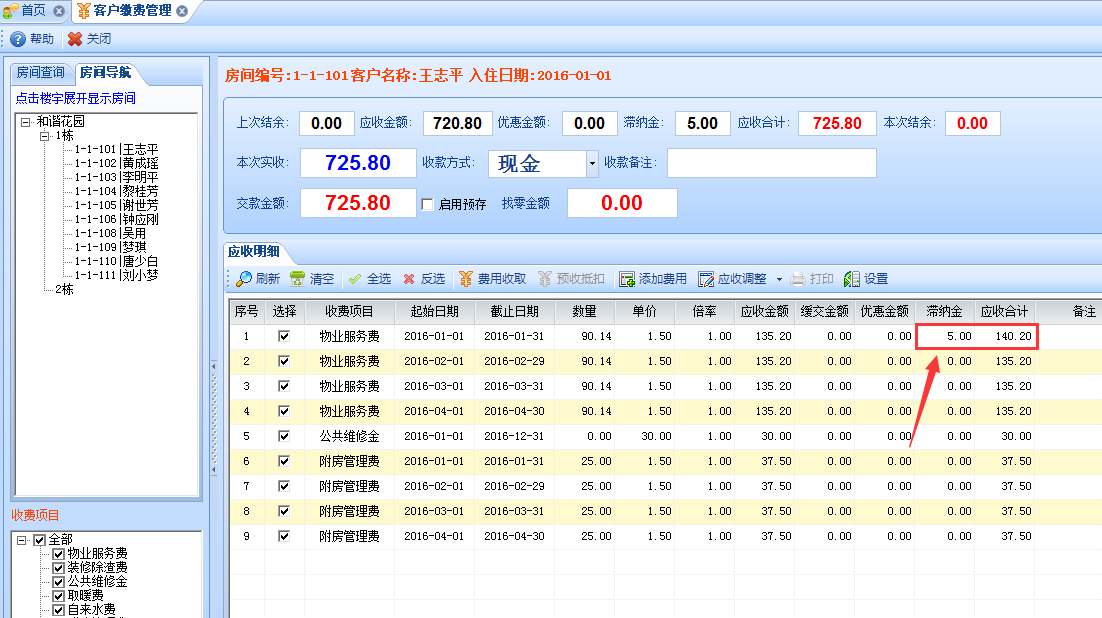
Task: Click the 优惠金额 value field
Action: pos(589,123)
